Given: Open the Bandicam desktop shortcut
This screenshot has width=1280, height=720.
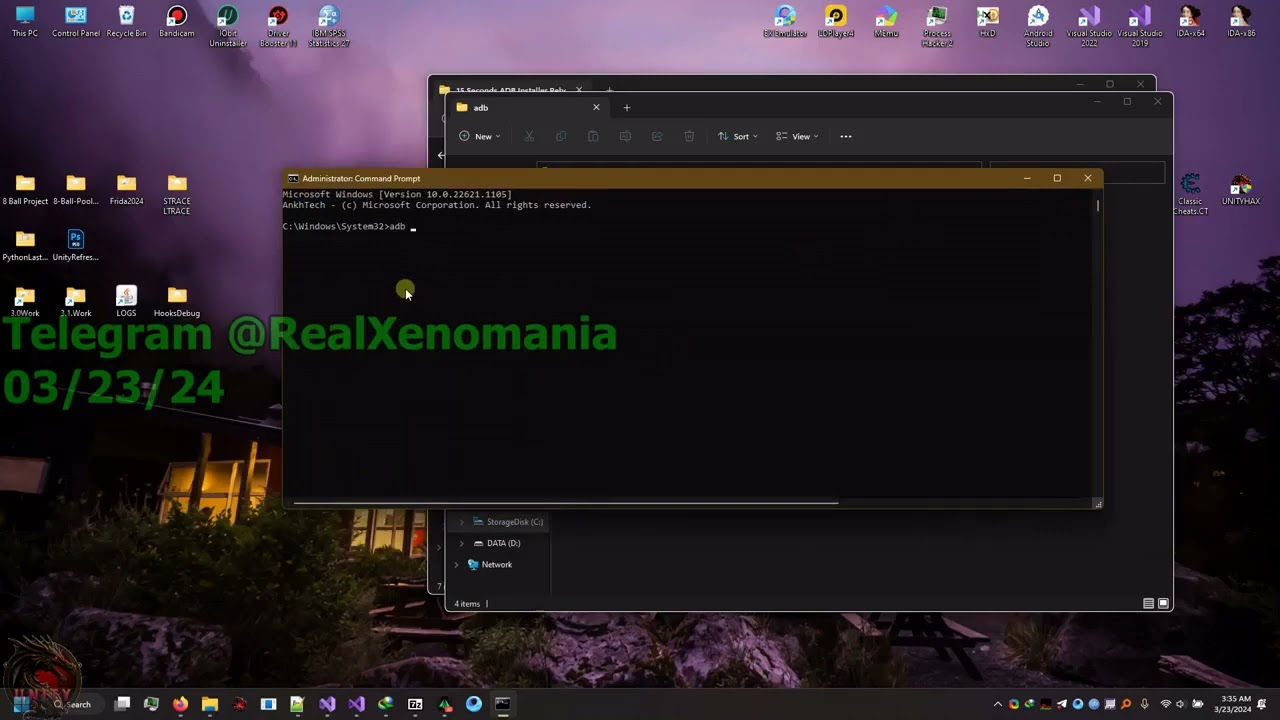Looking at the screenshot, I should click(177, 22).
